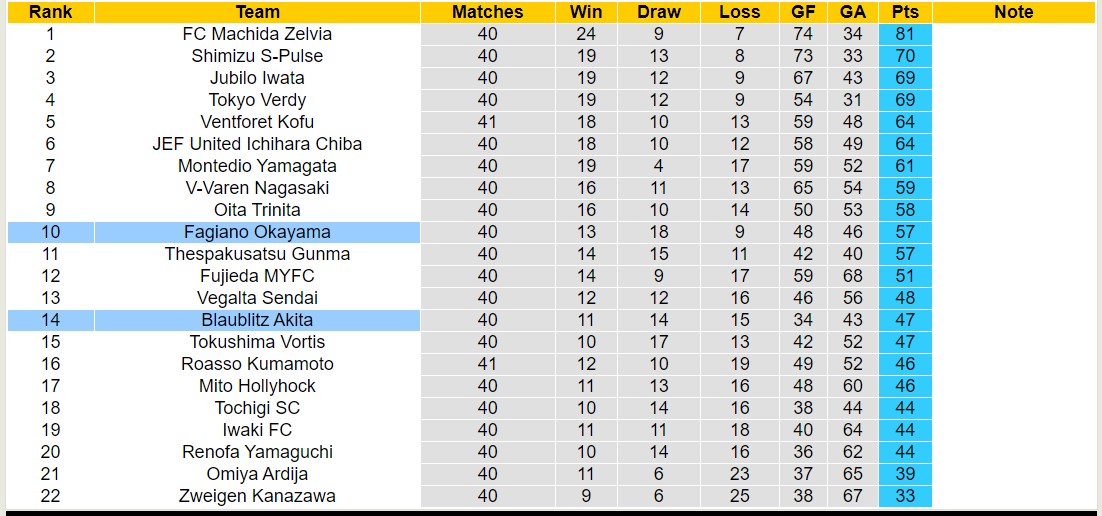Select V-Varen Nagasaki team name
This screenshot has width=1102, height=516.
(257, 188)
